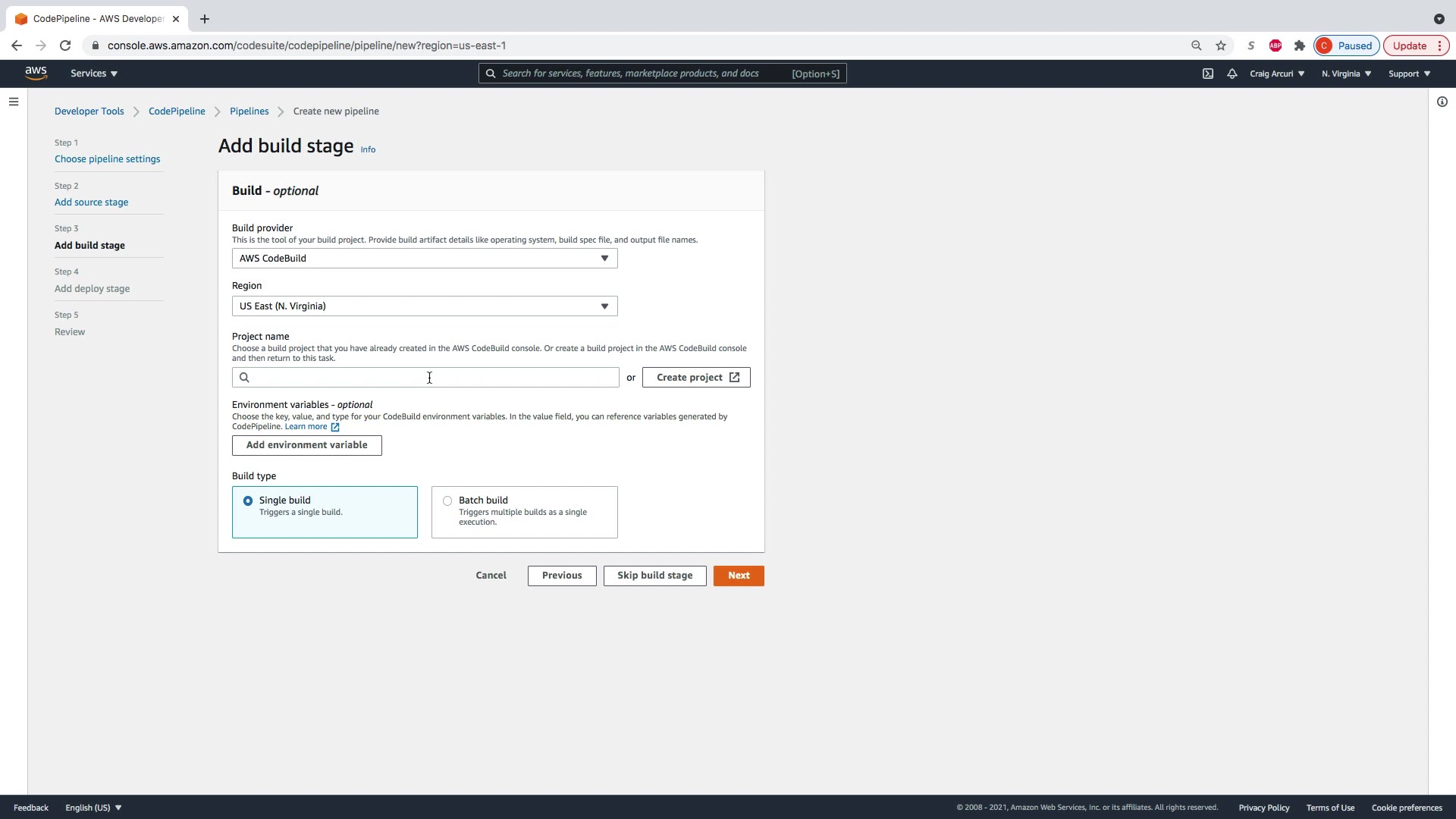Image resolution: width=1456 pixels, height=819 pixels.
Task: Expand the Build provider dropdown
Action: point(425,259)
